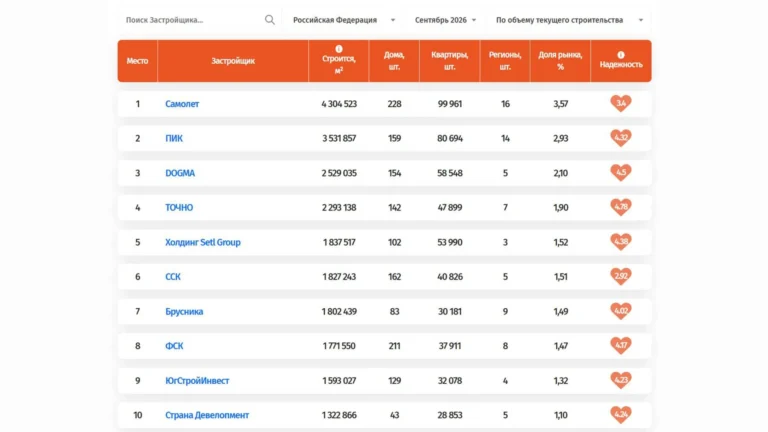The image size is (768, 432).
Task: Sort by the Застройщик column header
Action: pos(233,61)
